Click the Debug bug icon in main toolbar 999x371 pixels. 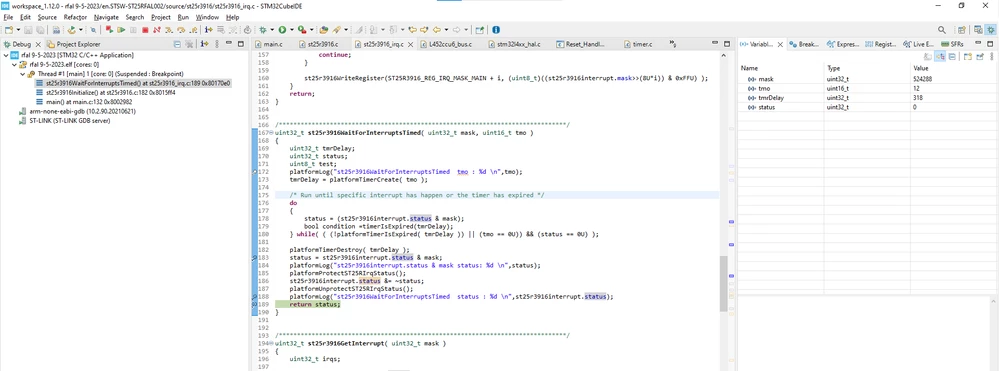click(262, 29)
